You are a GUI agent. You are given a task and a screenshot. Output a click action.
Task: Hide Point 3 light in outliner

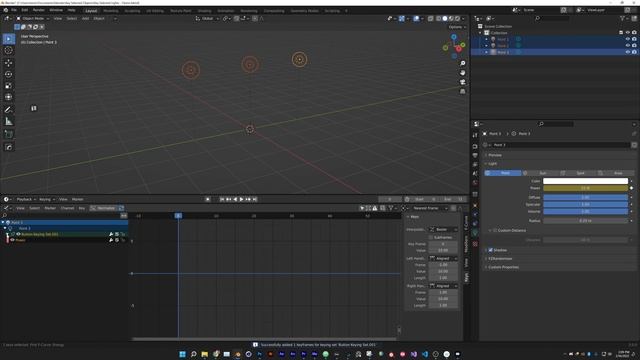(x=628, y=52)
